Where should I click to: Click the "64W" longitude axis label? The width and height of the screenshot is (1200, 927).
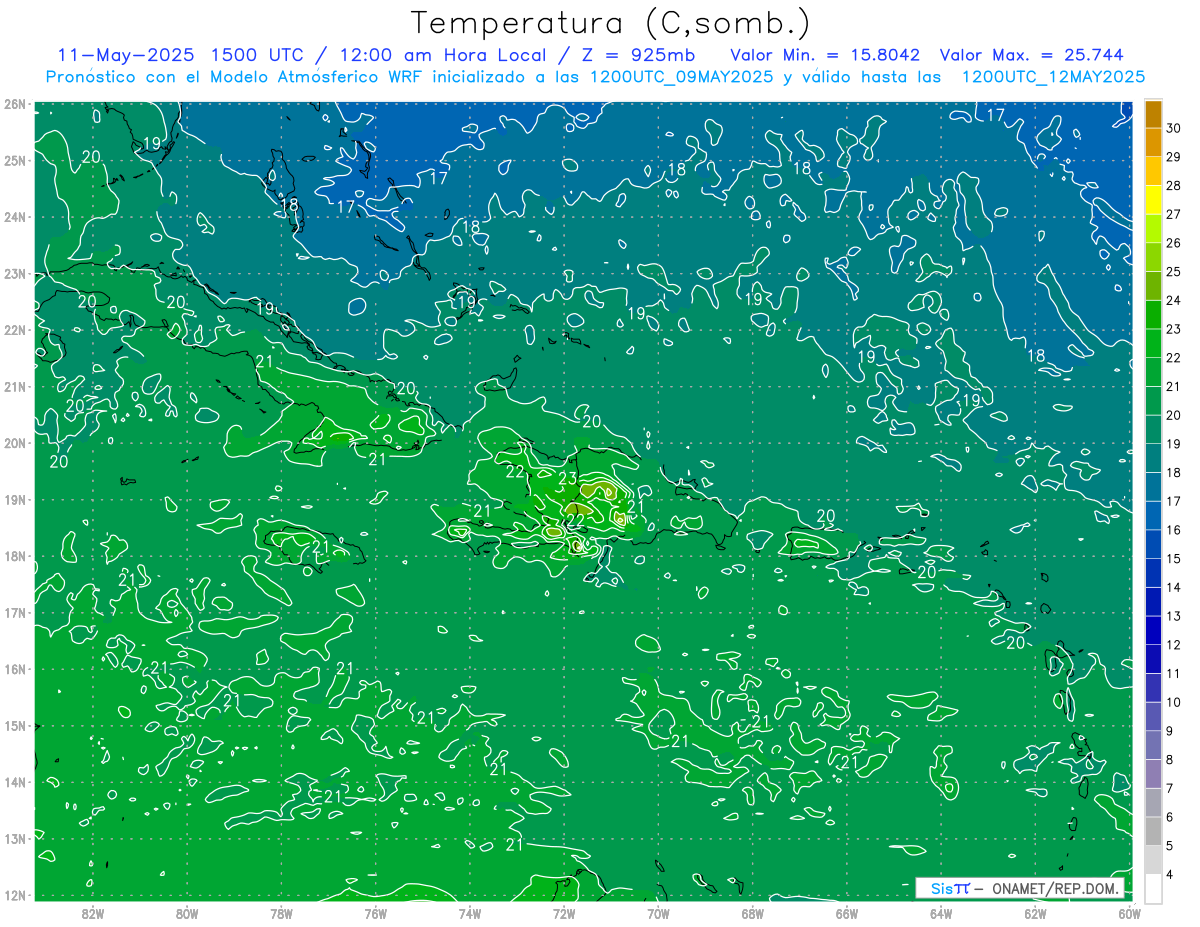tap(941, 913)
